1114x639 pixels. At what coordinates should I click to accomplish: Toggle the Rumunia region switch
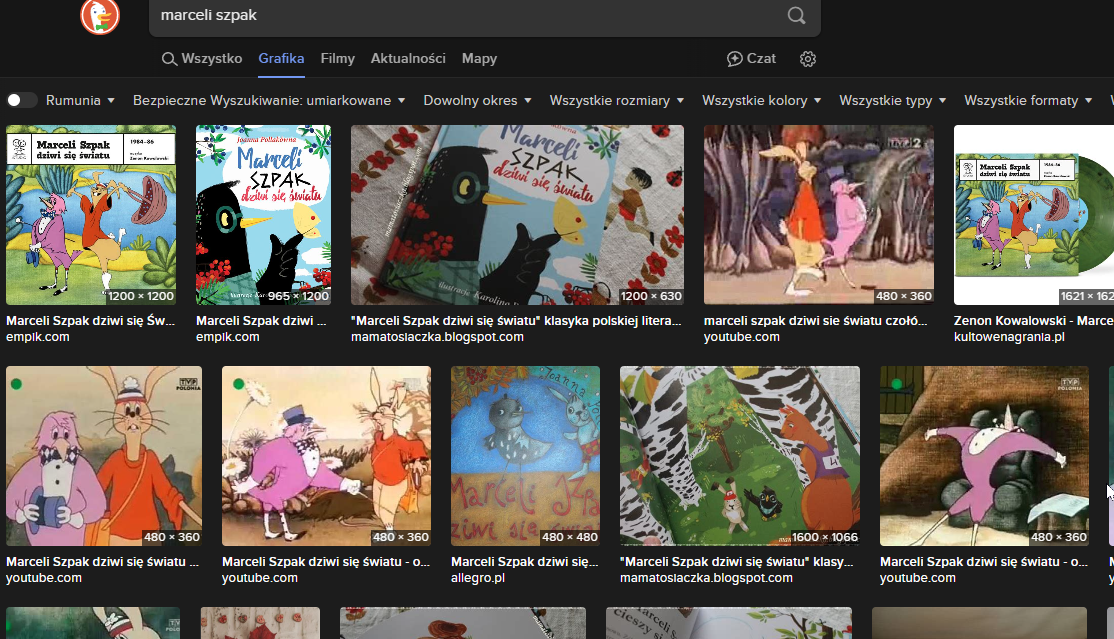[x=22, y=100]
